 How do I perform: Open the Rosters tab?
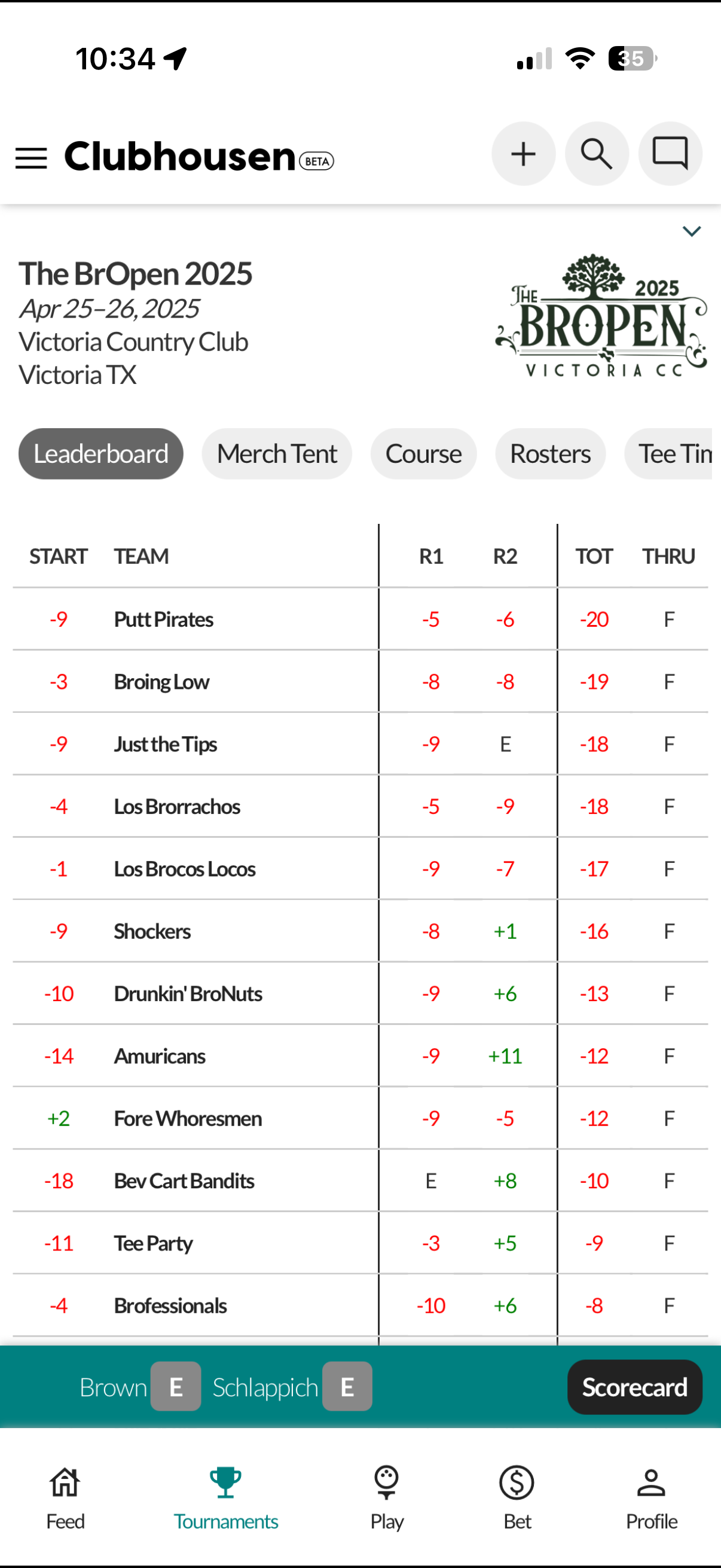549,453
